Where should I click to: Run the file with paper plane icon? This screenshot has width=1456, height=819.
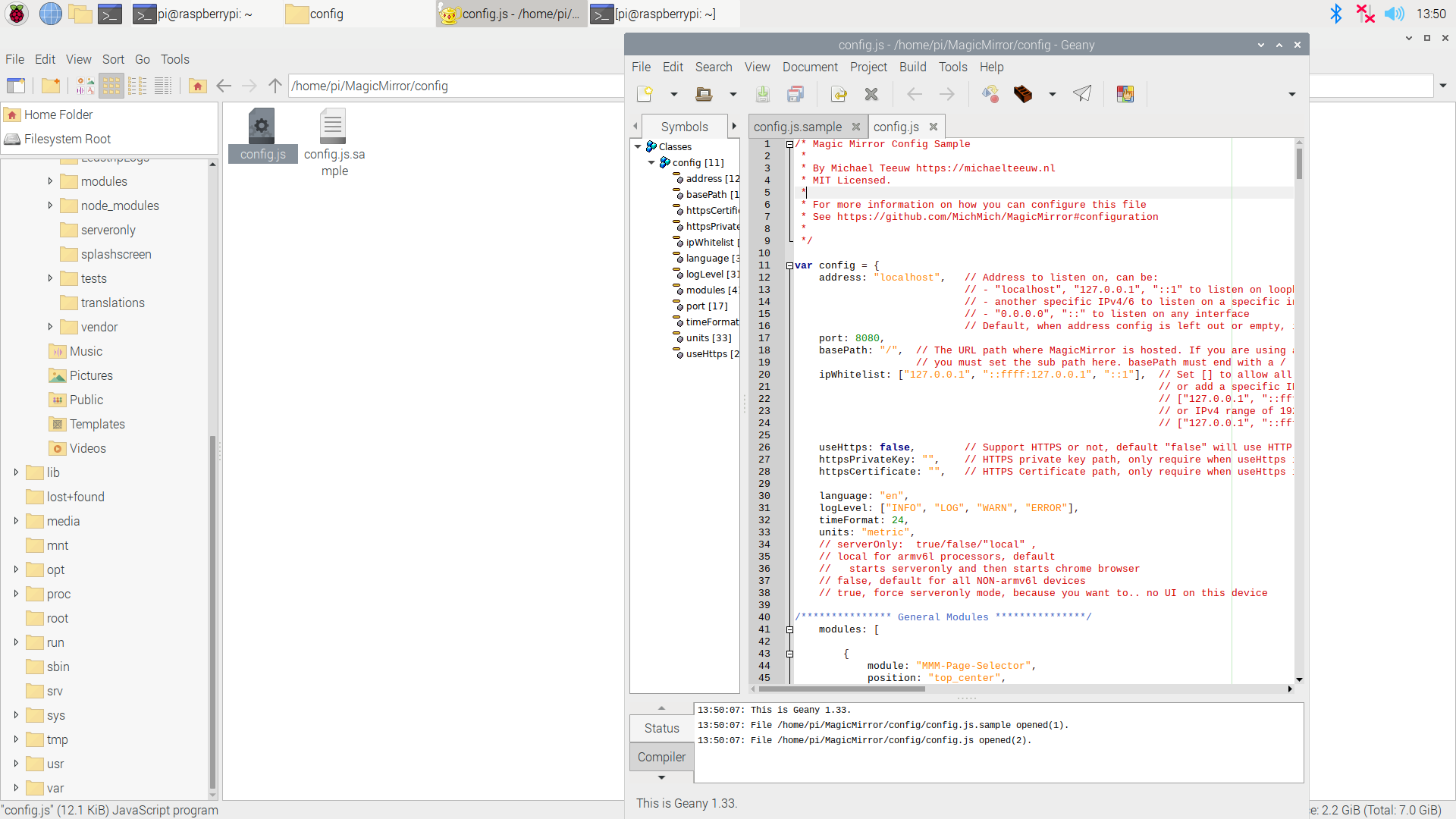[1082, 94]
